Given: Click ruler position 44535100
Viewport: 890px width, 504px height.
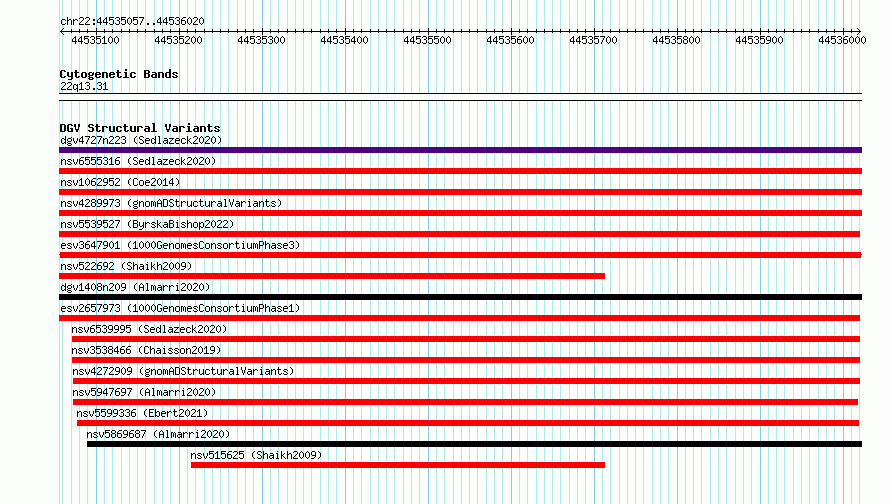Looking at the screenshot, I should pyautogui.click(x=95, y=40).
